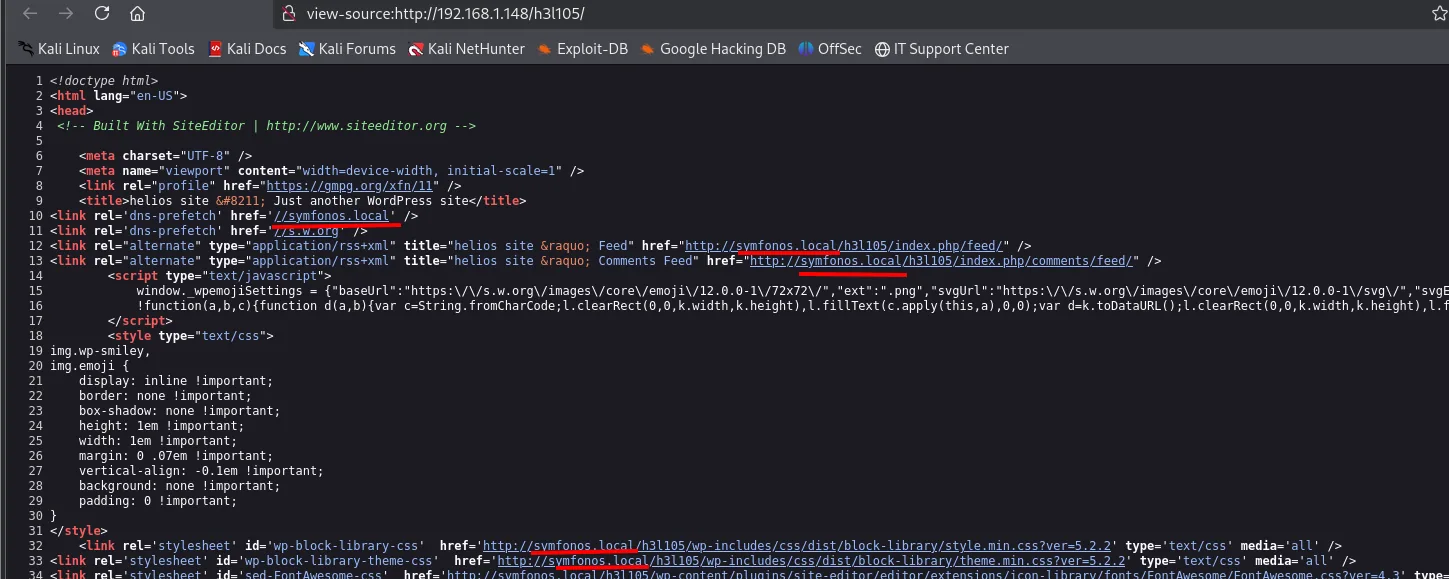Click the meta charset="UTF-8" line
The height and width of the screenshot is (579, 1449).
[166, 156]
